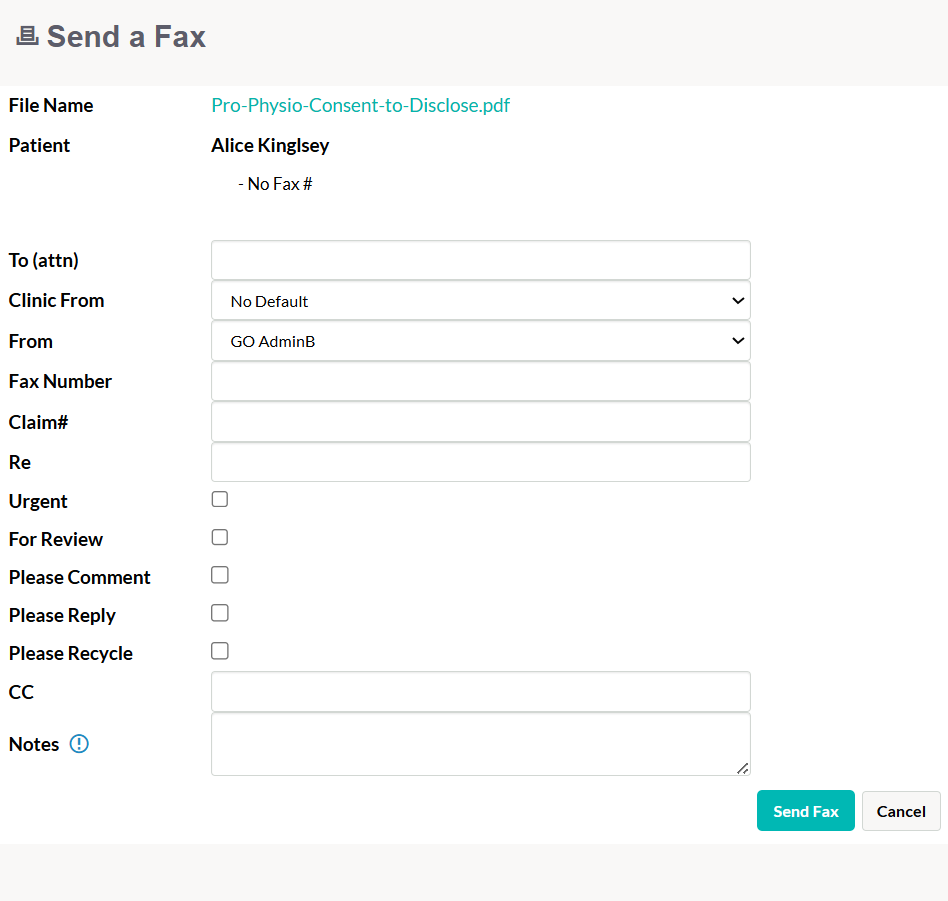Viewport: 948px width, 901px height.
Task: Open the Pro-Physio-Consent-to-Disclose.pdf link
Action: (360, 105)
